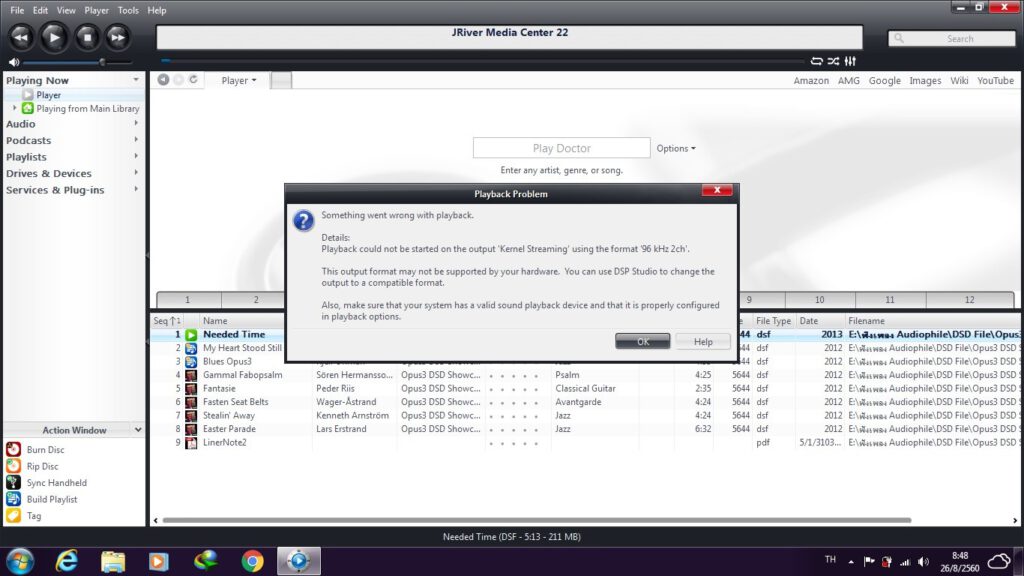Viewport: 1024px width, 576px height.
Task: Refresh the view with reload icon
Action: [193, 80]
